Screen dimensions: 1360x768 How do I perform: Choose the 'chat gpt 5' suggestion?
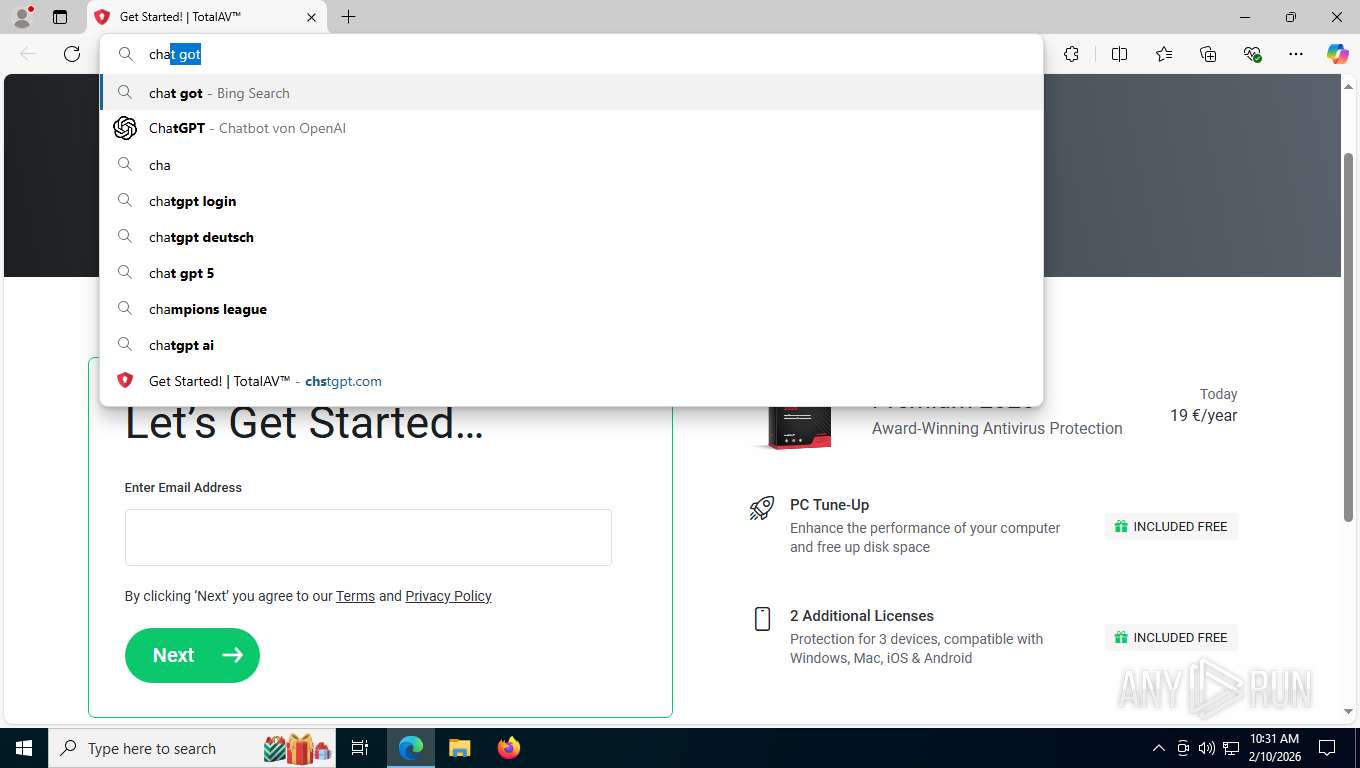coord(572,273)
